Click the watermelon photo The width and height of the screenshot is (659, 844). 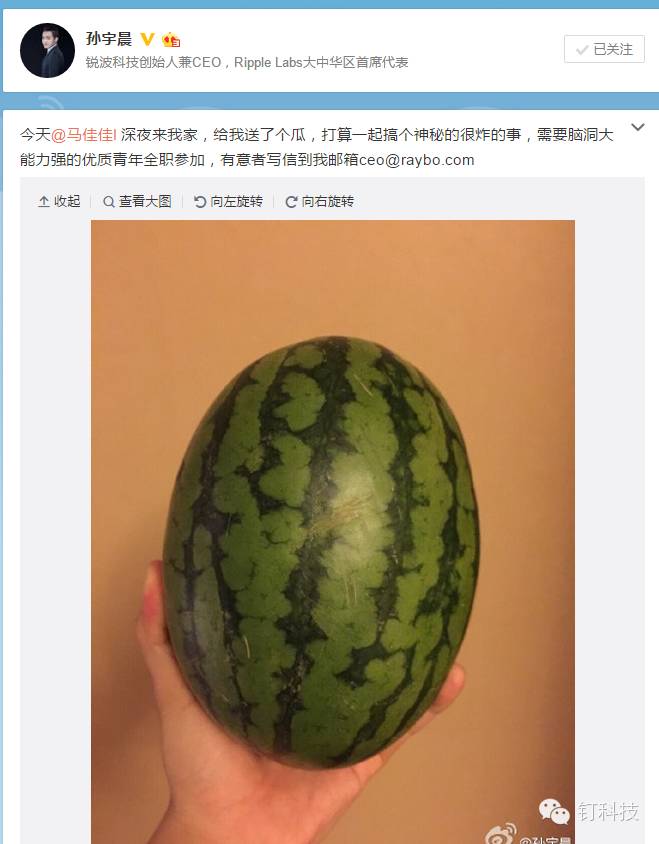click(333, 532)
